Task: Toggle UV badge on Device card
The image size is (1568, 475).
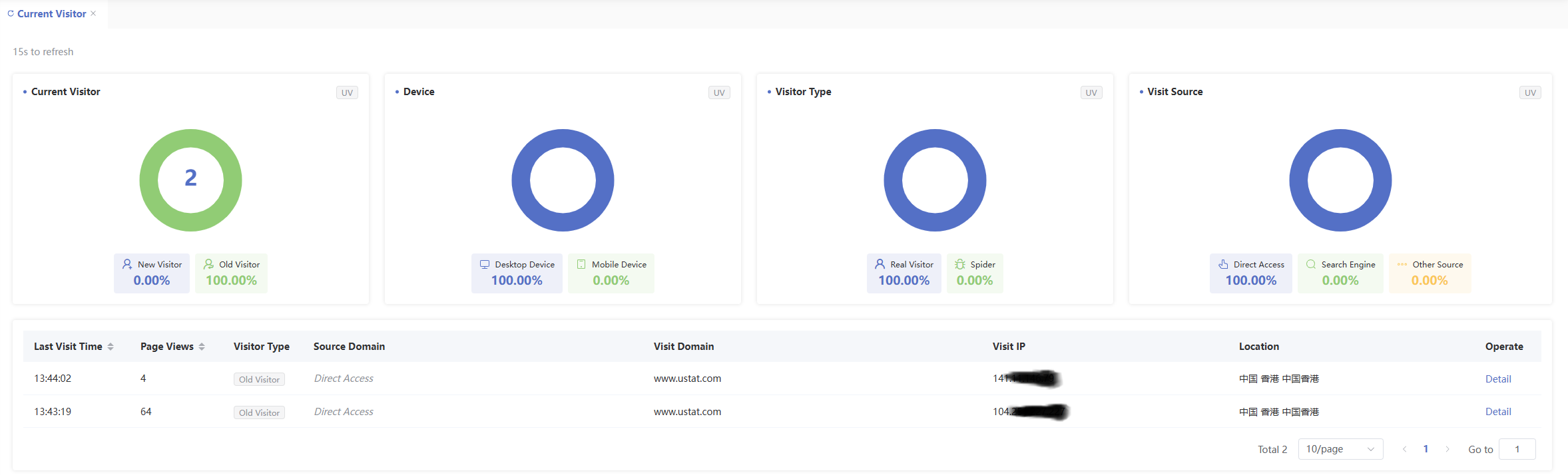Action: click(719, 92)
